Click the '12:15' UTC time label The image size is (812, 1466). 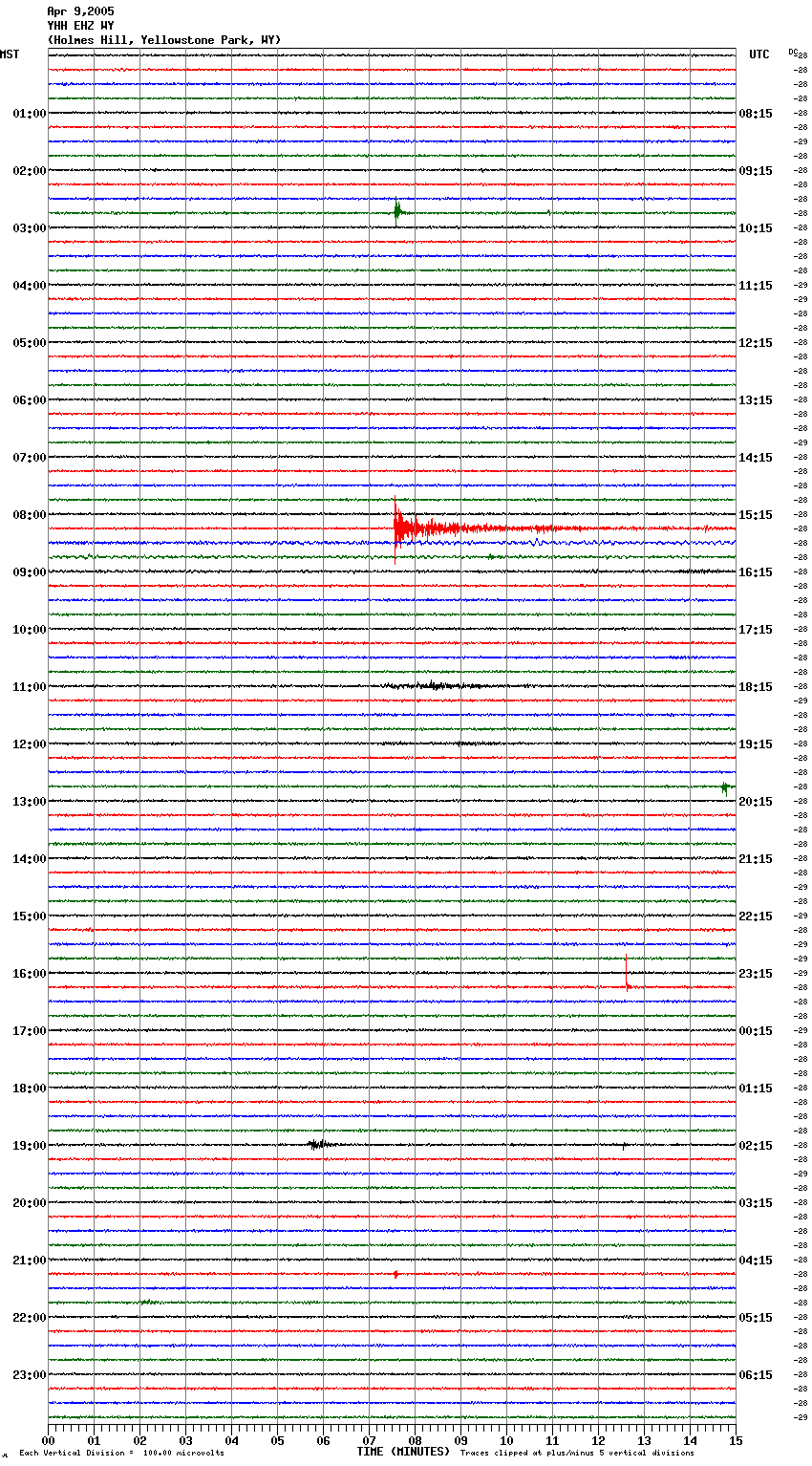[x=756, y=343]
